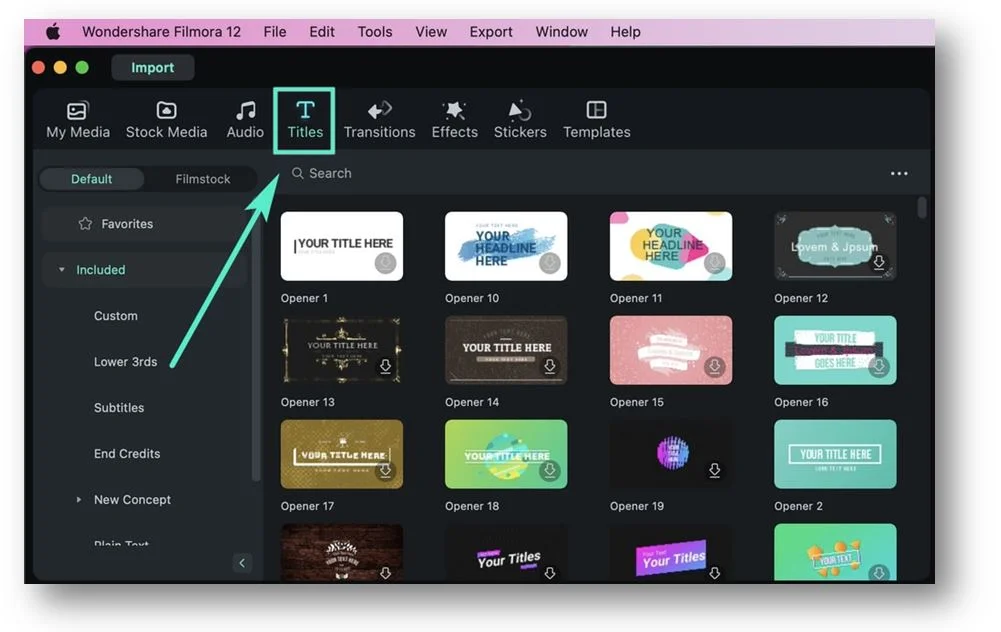Screen dimensions: 1001x632
Task: Select the Opener 13 ornate gold thumbnail
Action: pyautogui.click(x=342, y=350)
